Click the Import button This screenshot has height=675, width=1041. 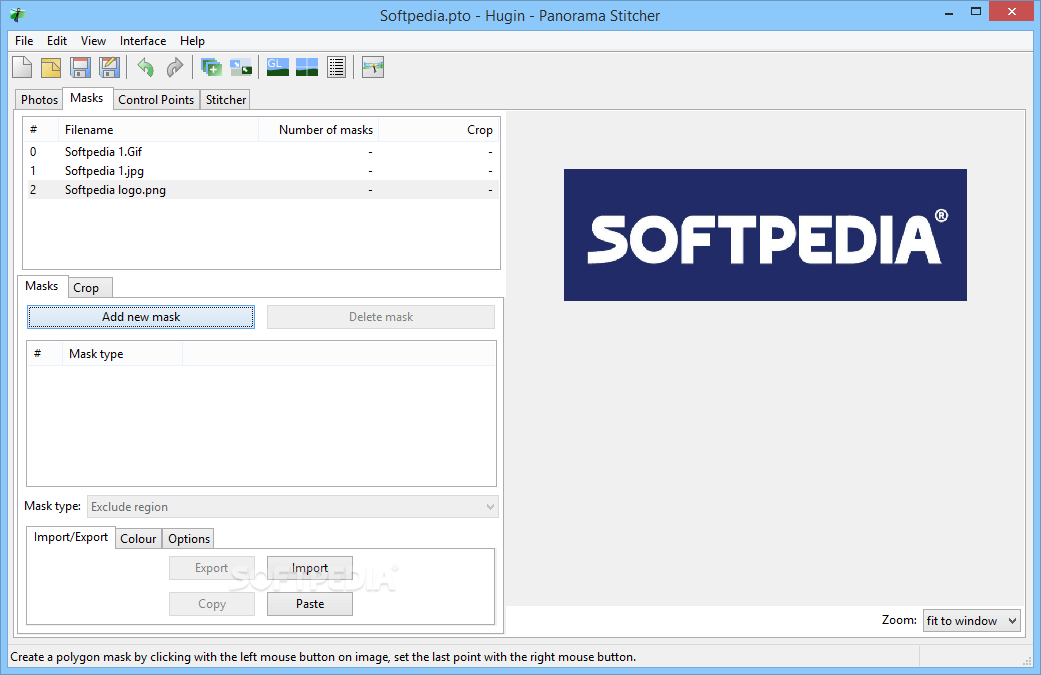(x=310, y=568)
